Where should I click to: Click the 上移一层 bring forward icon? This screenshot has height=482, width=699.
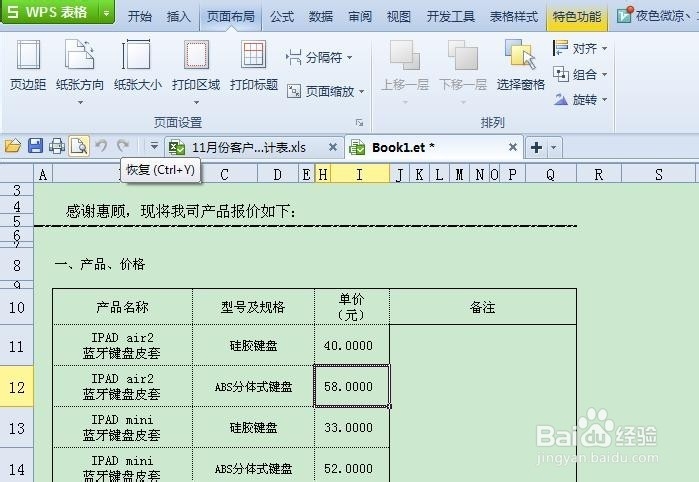click(405, 55)
